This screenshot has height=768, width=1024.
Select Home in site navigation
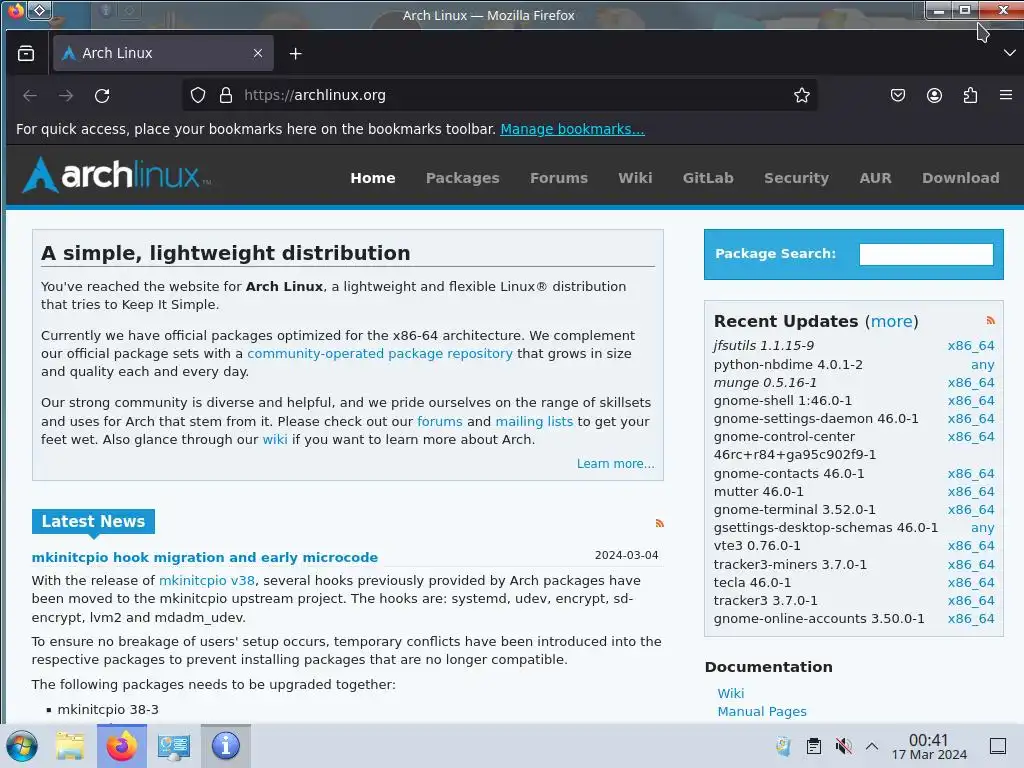coord(373,178)
